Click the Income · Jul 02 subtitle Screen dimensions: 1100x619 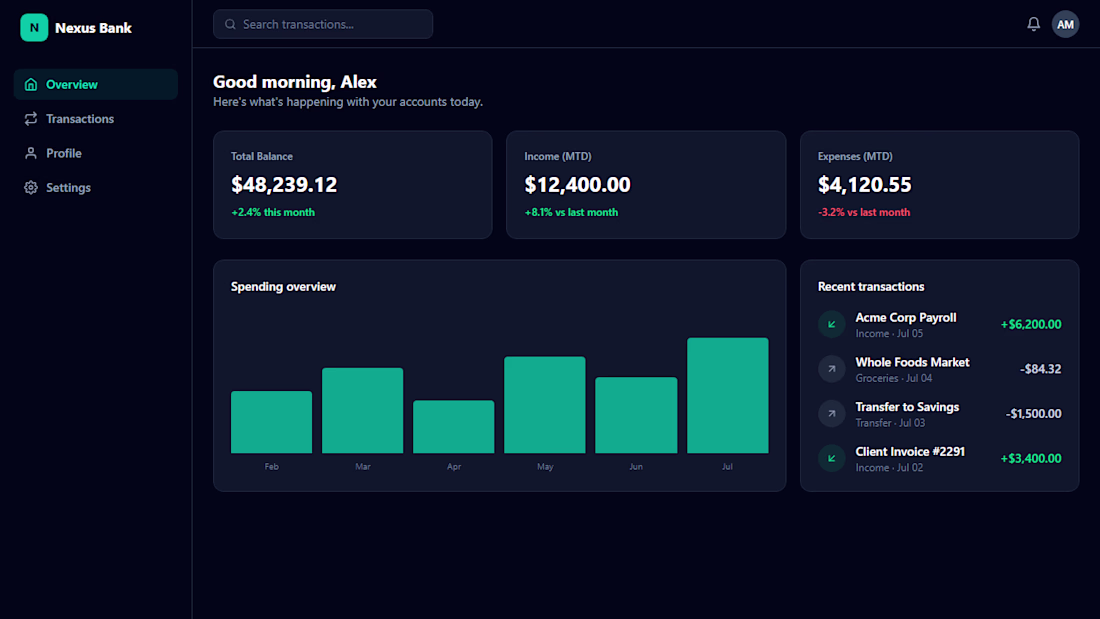tap(889, 468)
